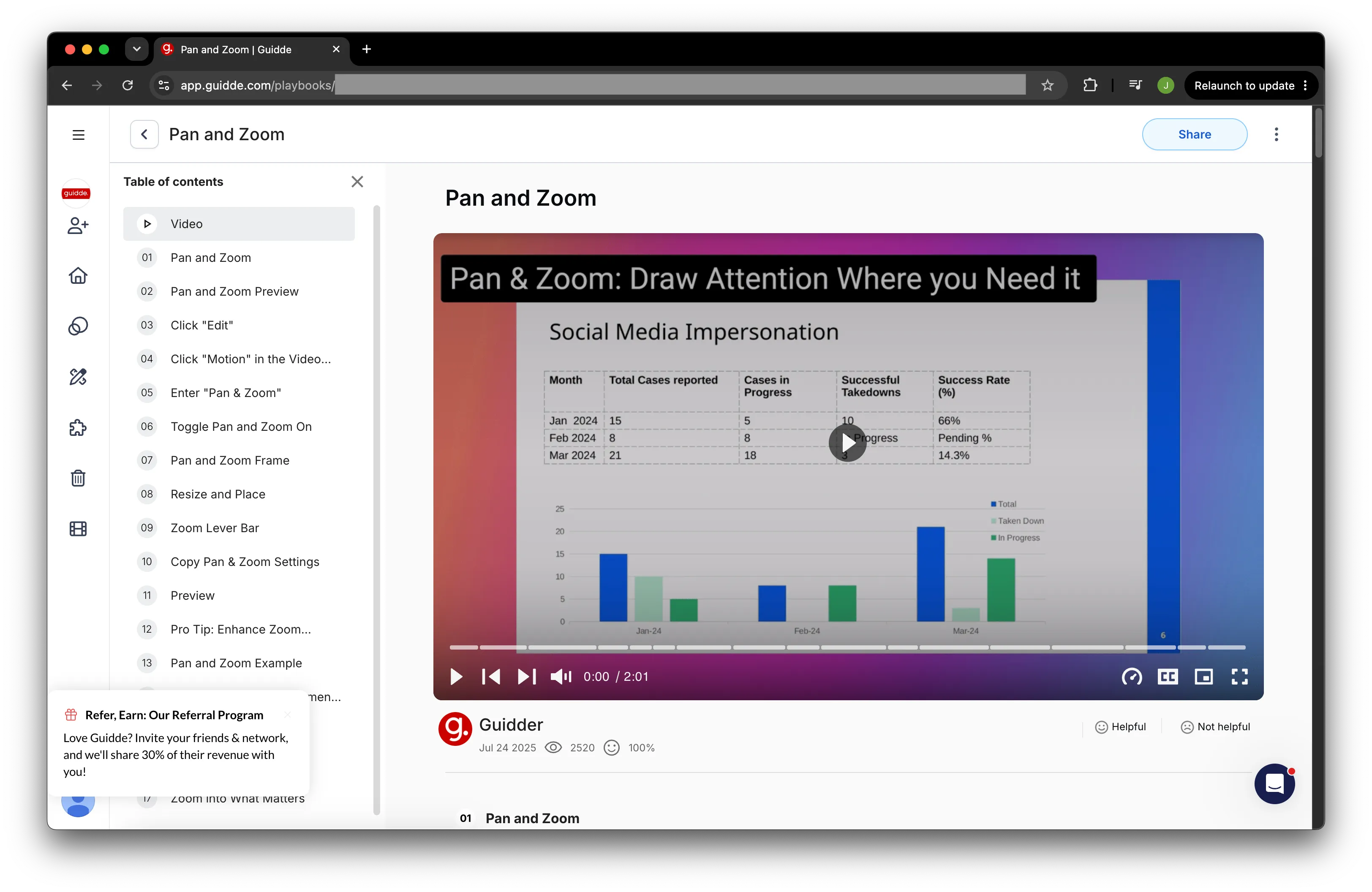Mute the video volume
The height and width of the screenshot is (892, 1372).
point(560,677)
